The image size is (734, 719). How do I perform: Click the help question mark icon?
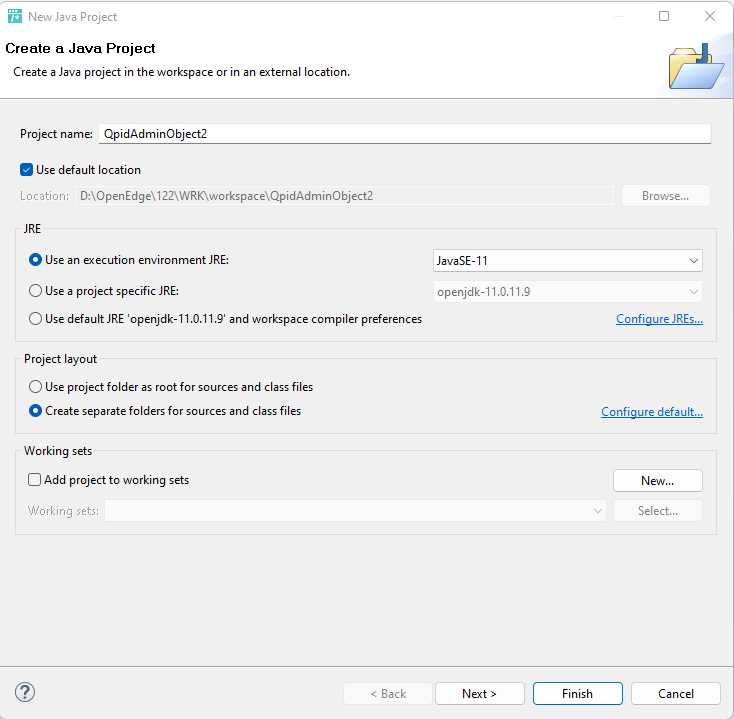pyautogui.click(x=25, y=692)
